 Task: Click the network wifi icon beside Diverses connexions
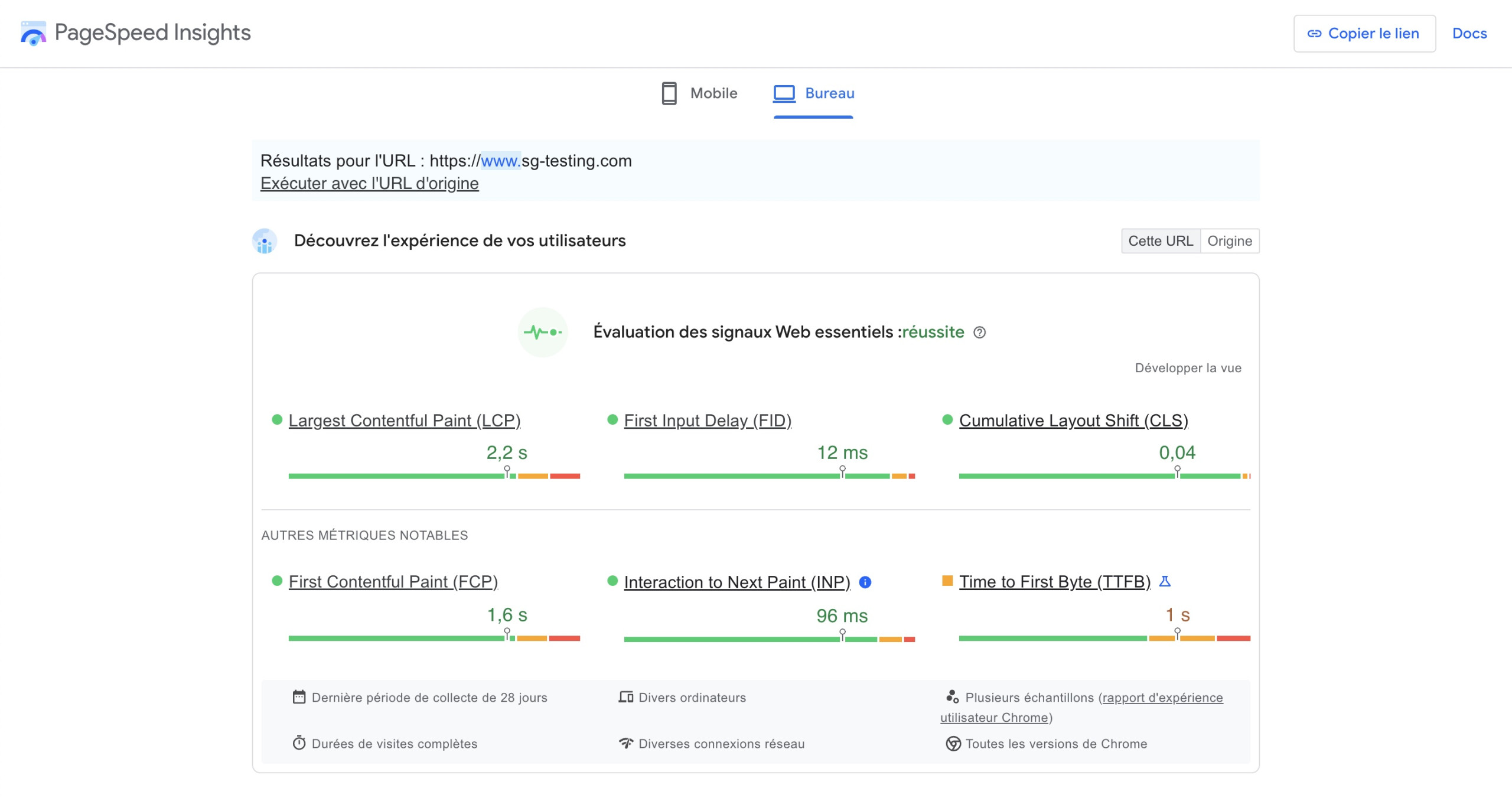tap(626, 743)
